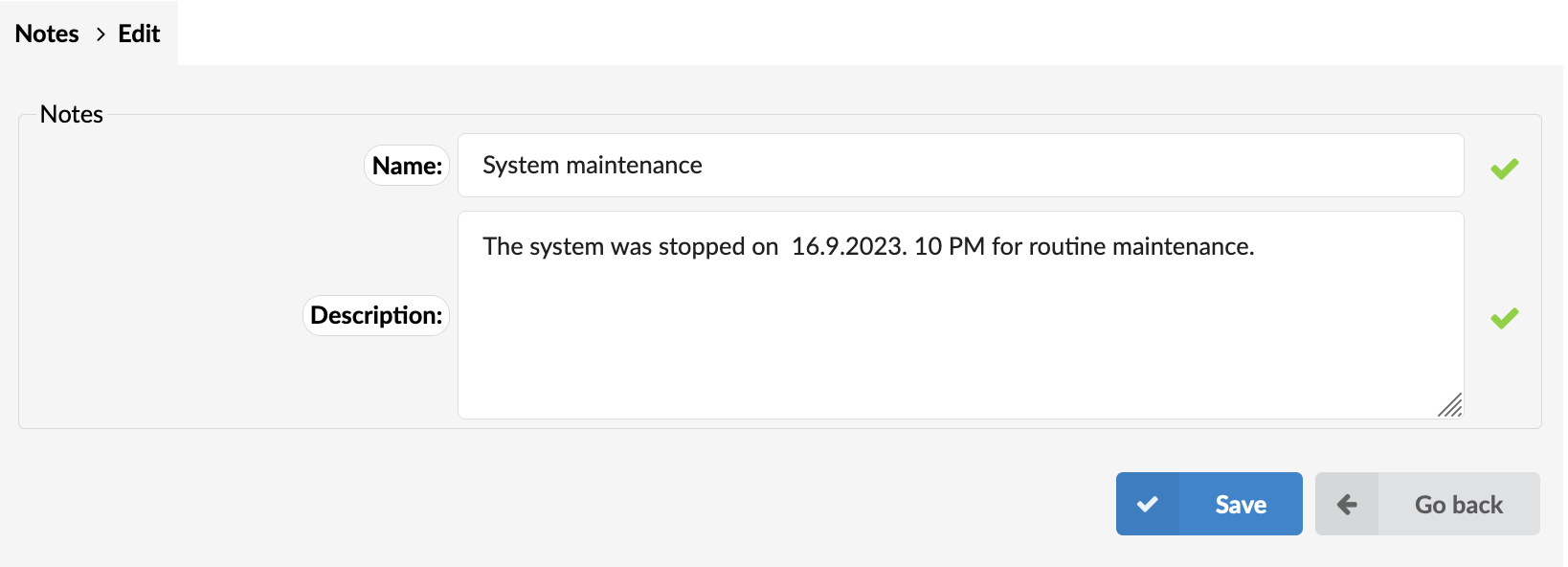Viewport: 1568px width, 567px height.
Task: Click the Description: label
Action: pos(376,315)
